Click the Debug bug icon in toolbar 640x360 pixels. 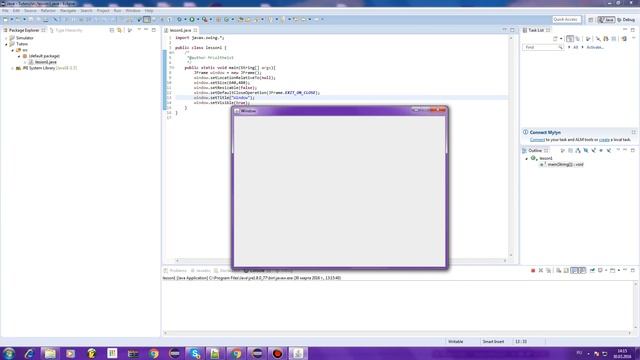(179, 19)
